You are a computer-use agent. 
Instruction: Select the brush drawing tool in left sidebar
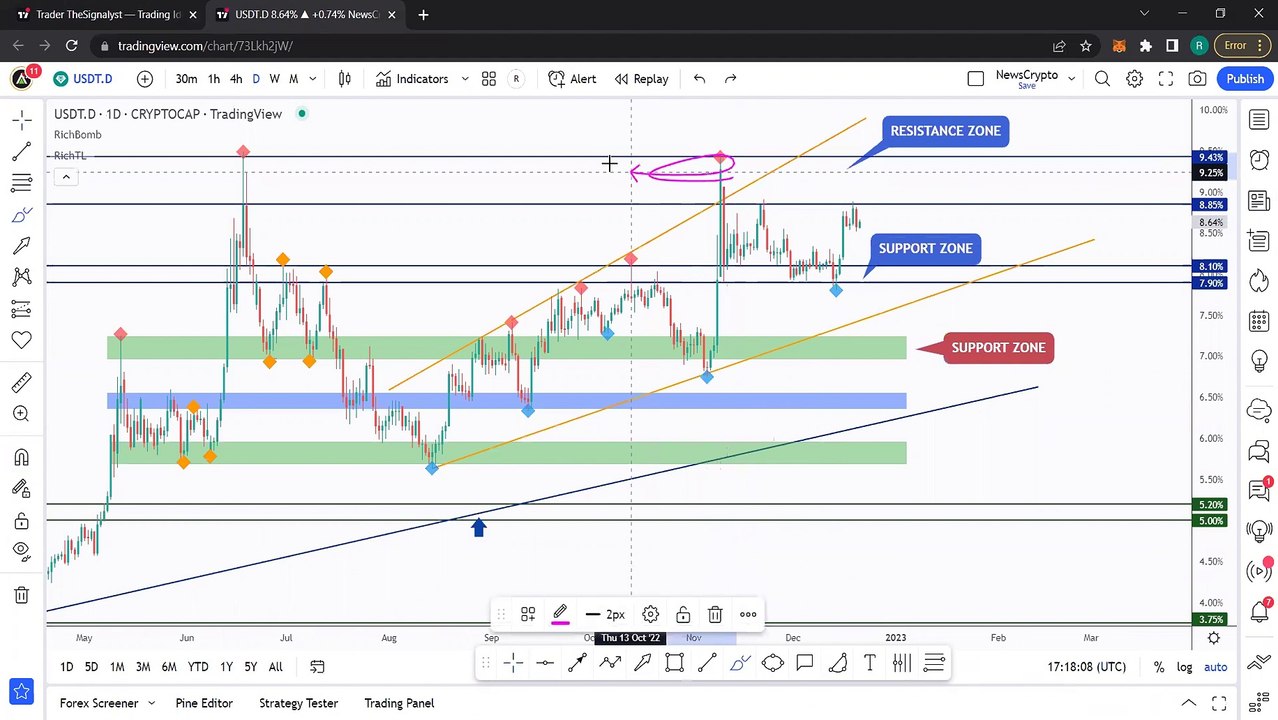[x=21, y=215]
